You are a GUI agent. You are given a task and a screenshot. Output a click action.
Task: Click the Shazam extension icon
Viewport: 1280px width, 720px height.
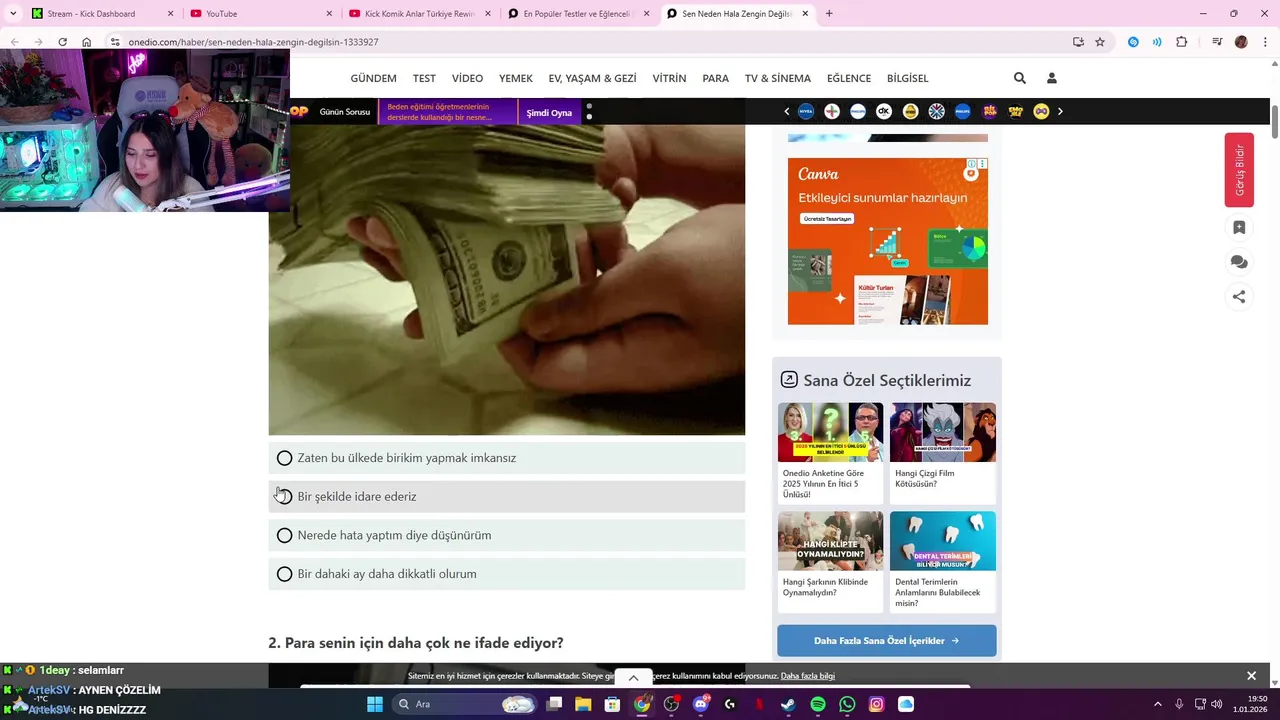click(1133, 42)
